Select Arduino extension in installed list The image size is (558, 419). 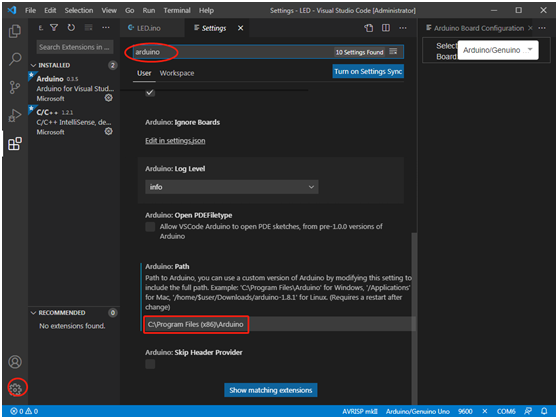point(74,88)
